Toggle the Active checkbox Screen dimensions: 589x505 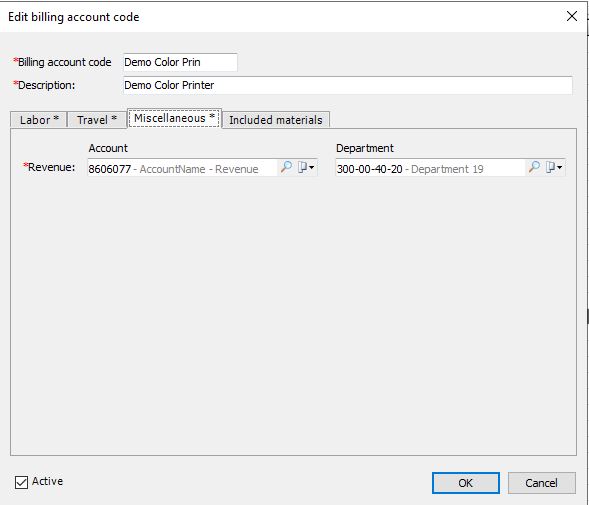click(x=21, y=482)
